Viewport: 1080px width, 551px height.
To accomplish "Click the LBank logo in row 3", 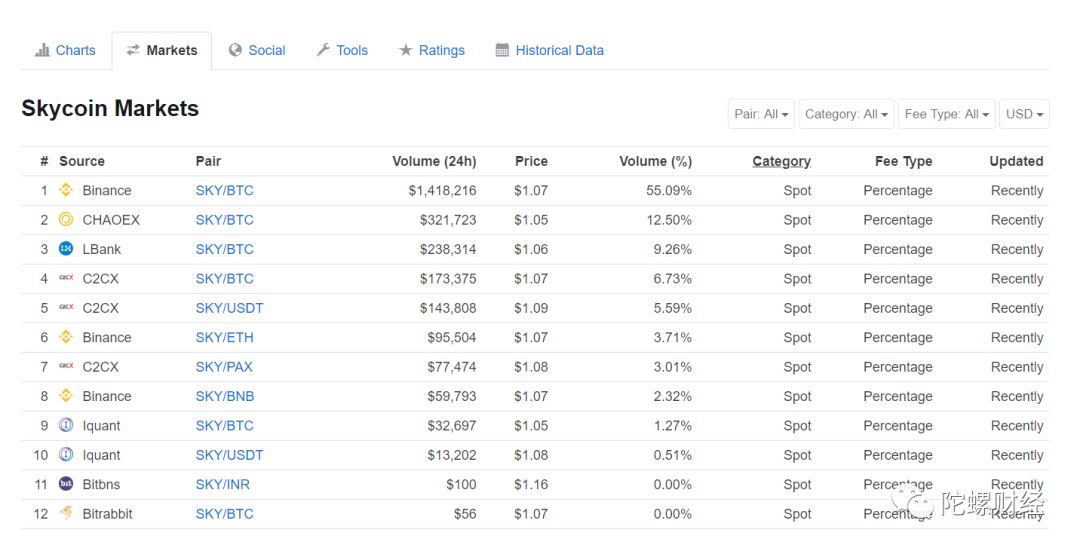I will [x=66, y=249].
